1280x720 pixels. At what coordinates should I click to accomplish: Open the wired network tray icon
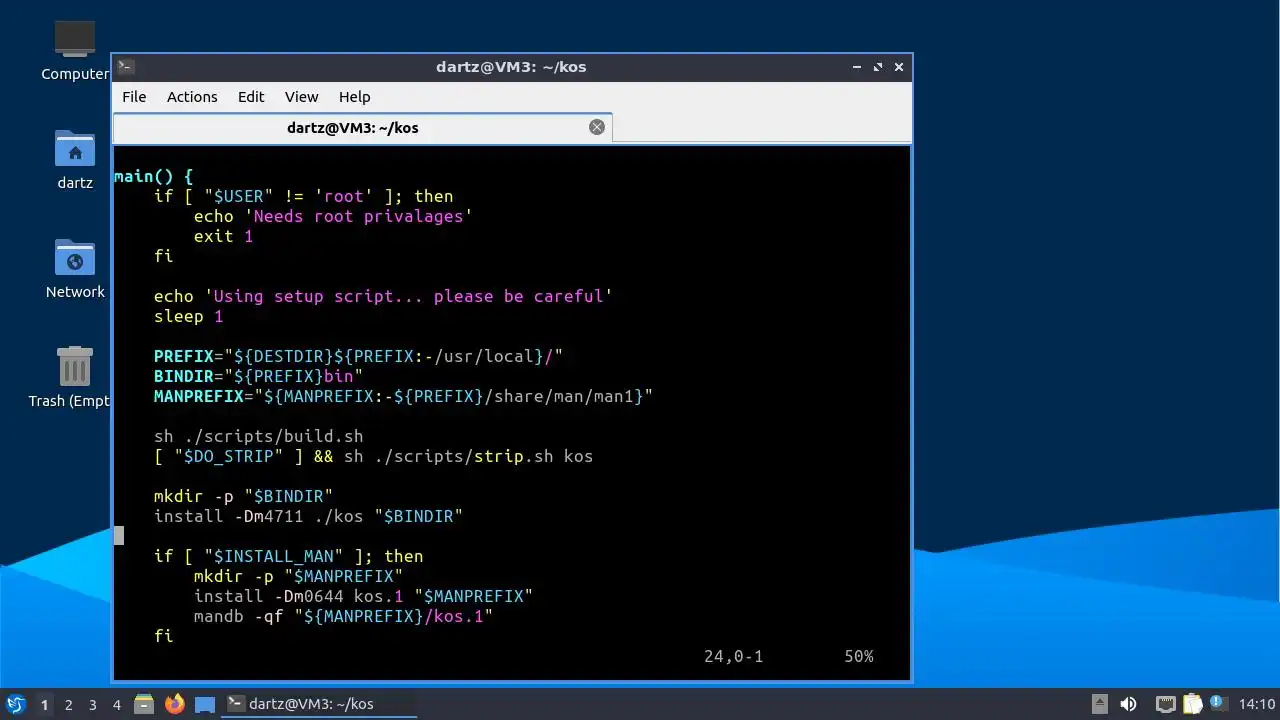click(x=1165, y=704)
